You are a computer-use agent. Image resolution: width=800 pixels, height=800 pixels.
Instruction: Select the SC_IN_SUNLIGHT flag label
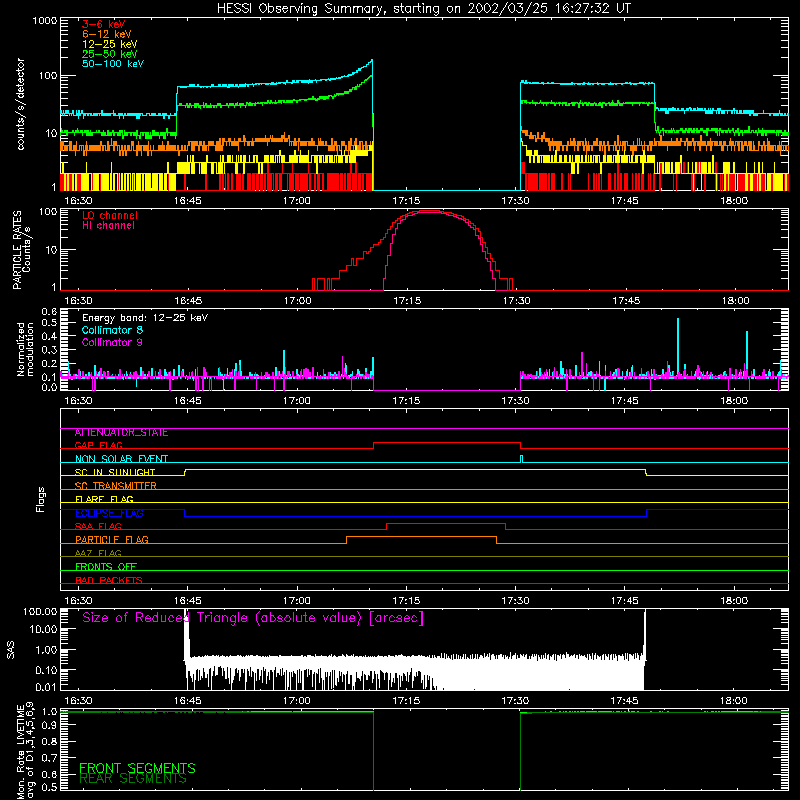(115, 472)
